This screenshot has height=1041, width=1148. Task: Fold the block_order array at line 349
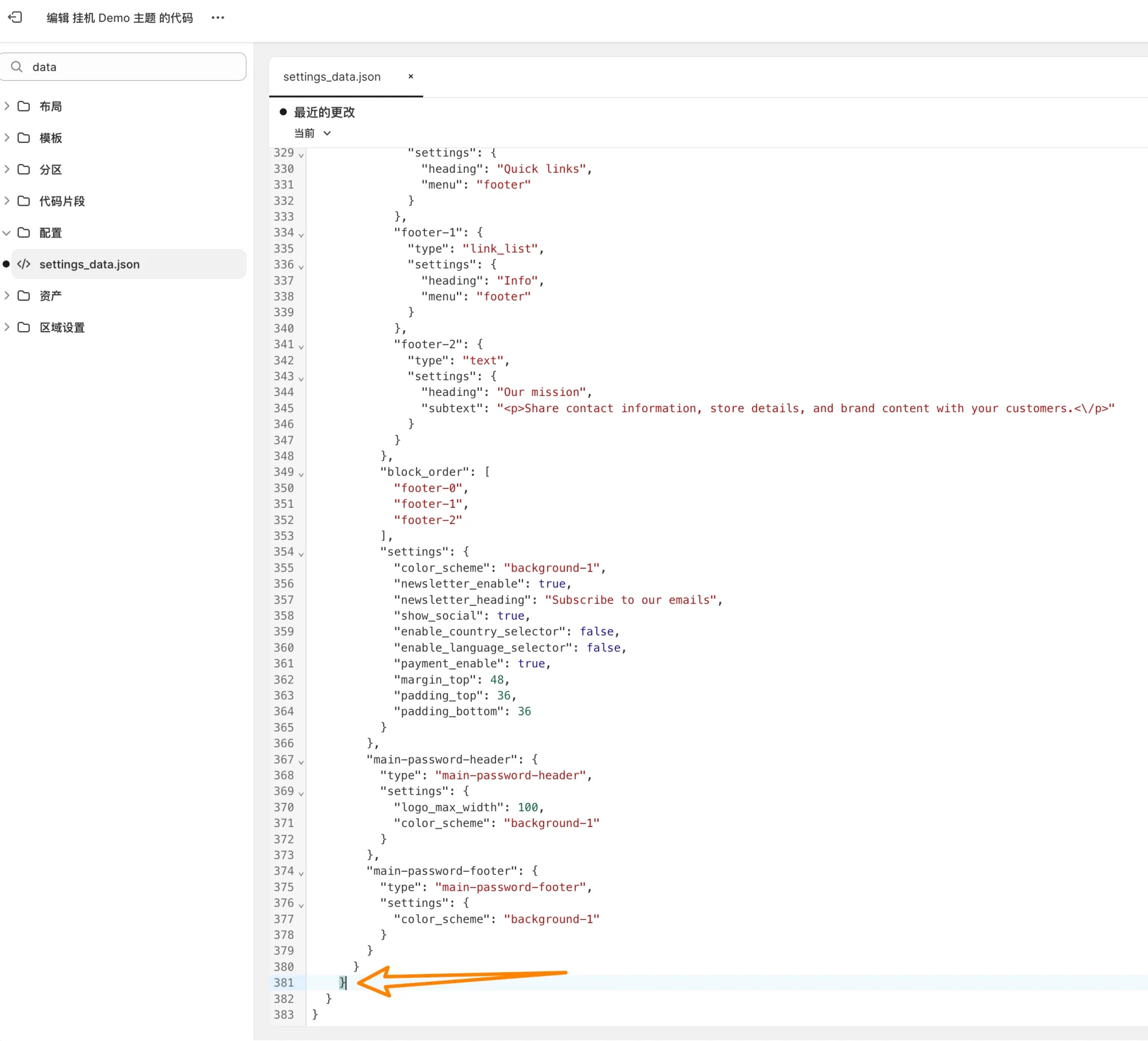click(301, 474)
